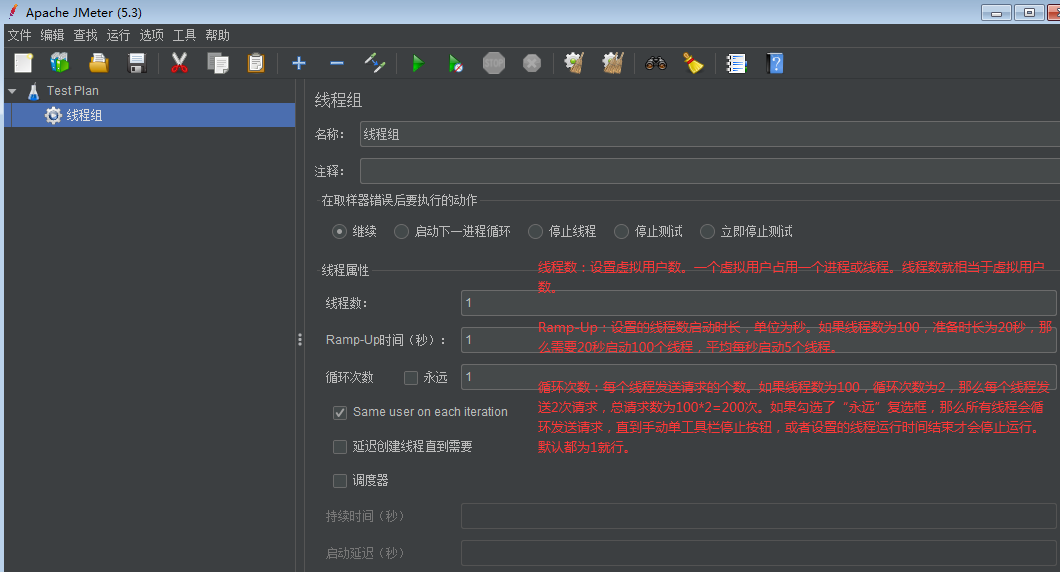Click the 线程属性 section label
This screenshot has width=1060, height=572.
pyautogui.click(x=345, y=270)
